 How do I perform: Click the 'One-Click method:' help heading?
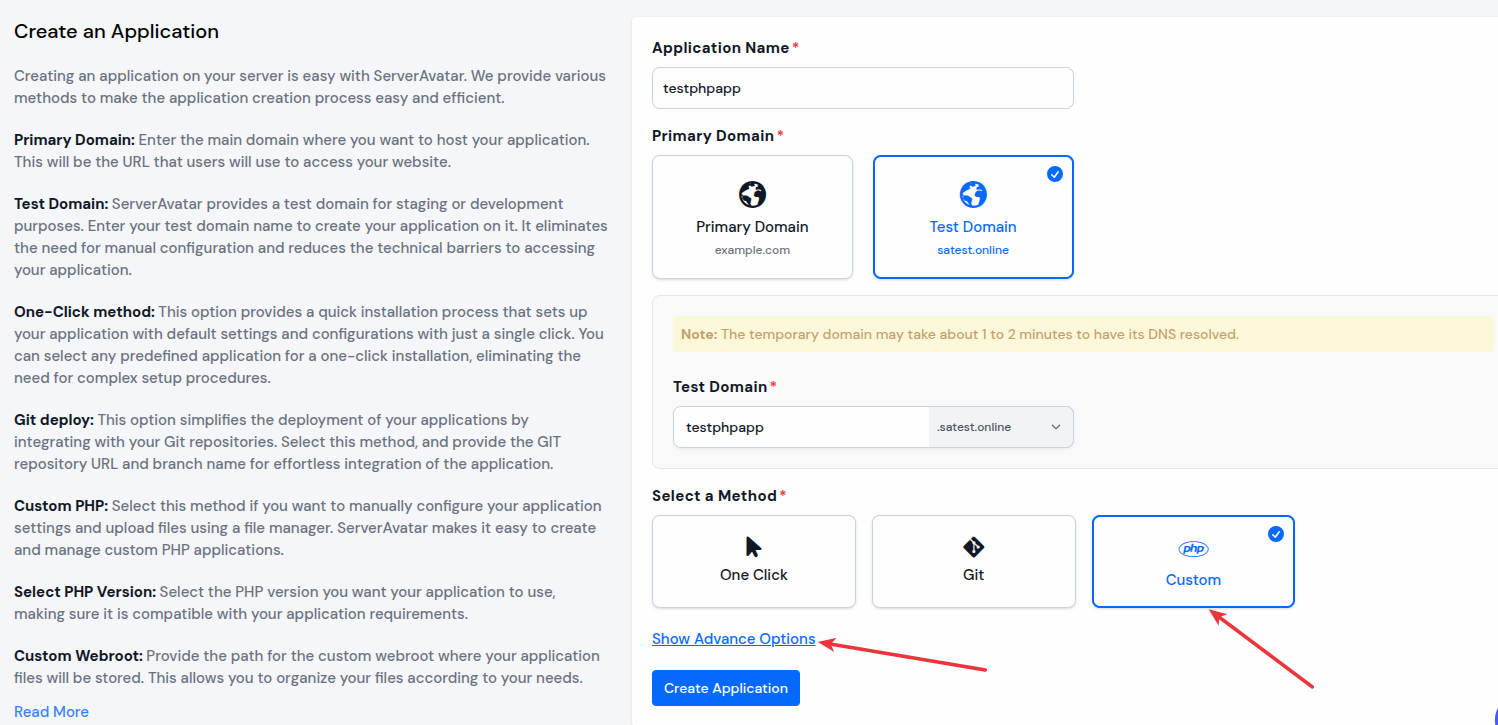(x=84, y=312)
